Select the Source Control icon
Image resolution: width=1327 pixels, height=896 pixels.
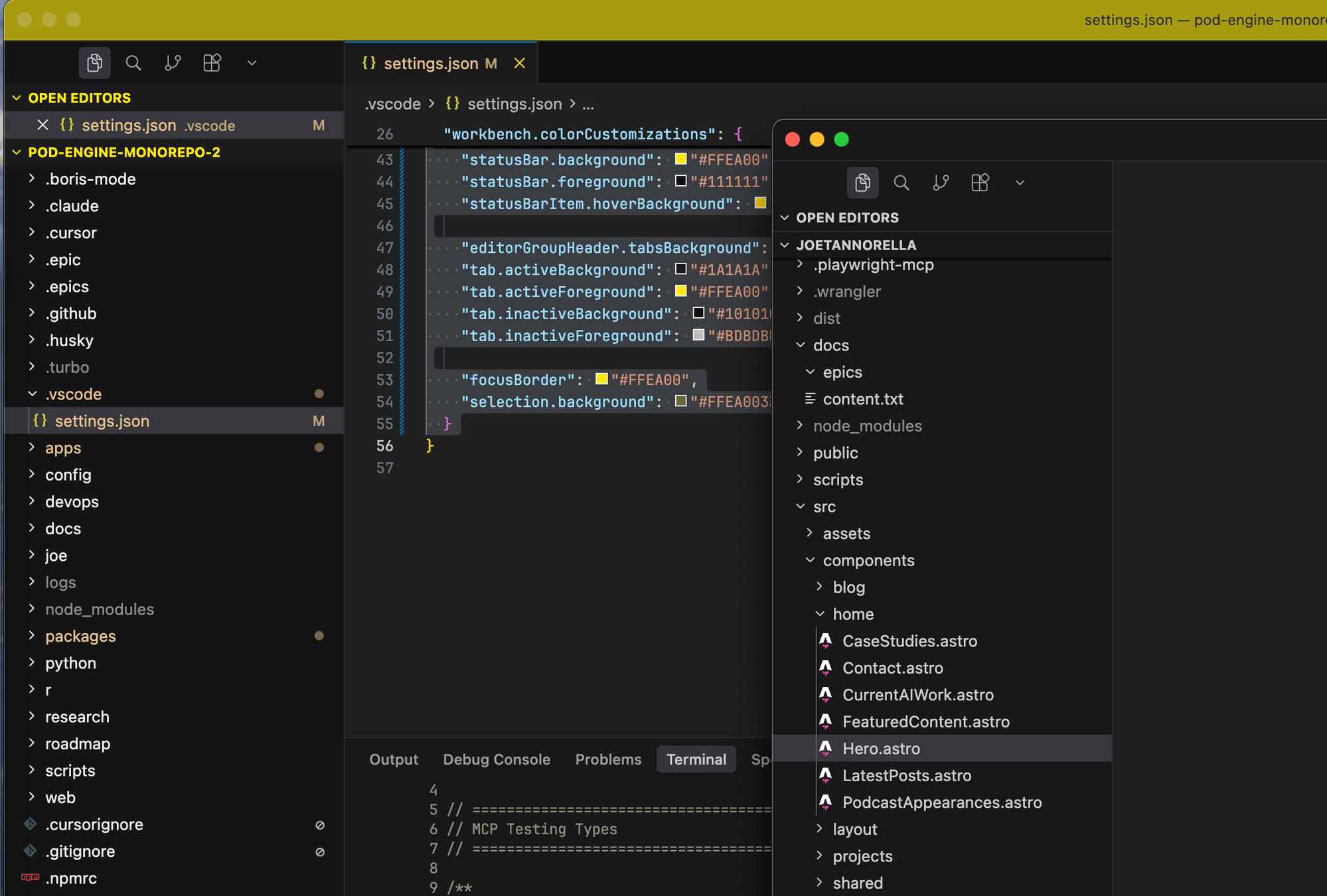coord(173,62)
